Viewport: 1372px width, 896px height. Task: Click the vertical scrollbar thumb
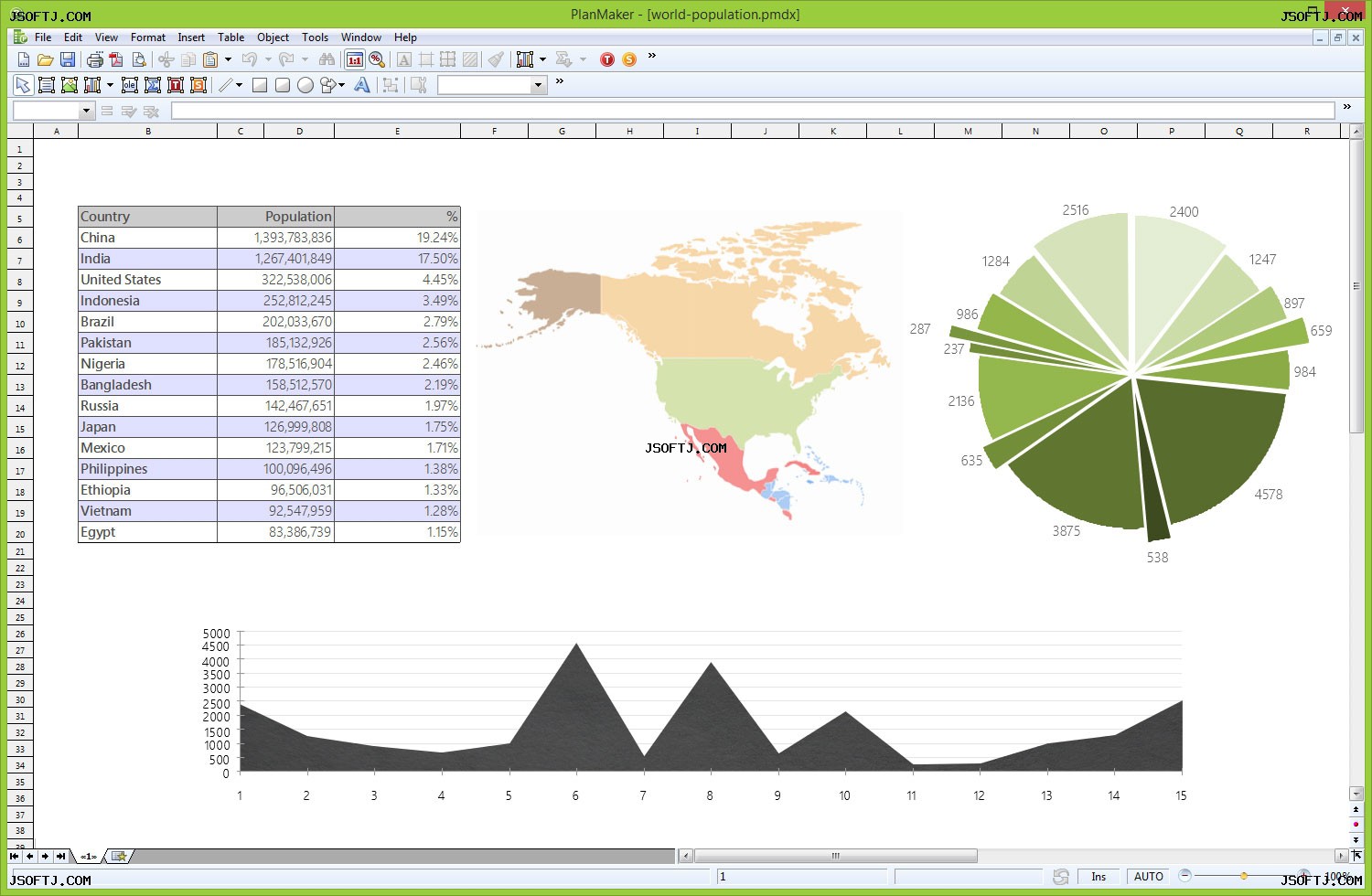coord(1356,285)
